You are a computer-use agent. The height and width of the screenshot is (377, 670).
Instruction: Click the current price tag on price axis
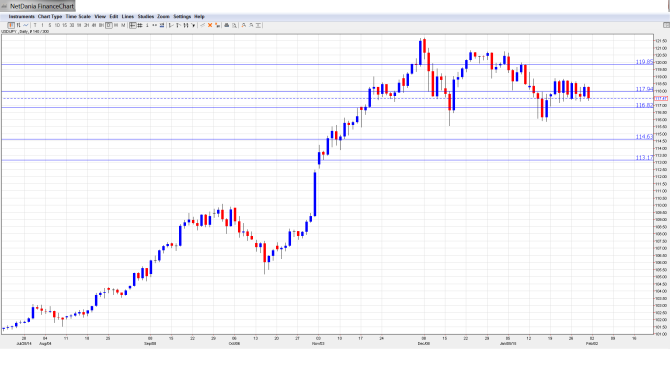(x=661, y=99)
